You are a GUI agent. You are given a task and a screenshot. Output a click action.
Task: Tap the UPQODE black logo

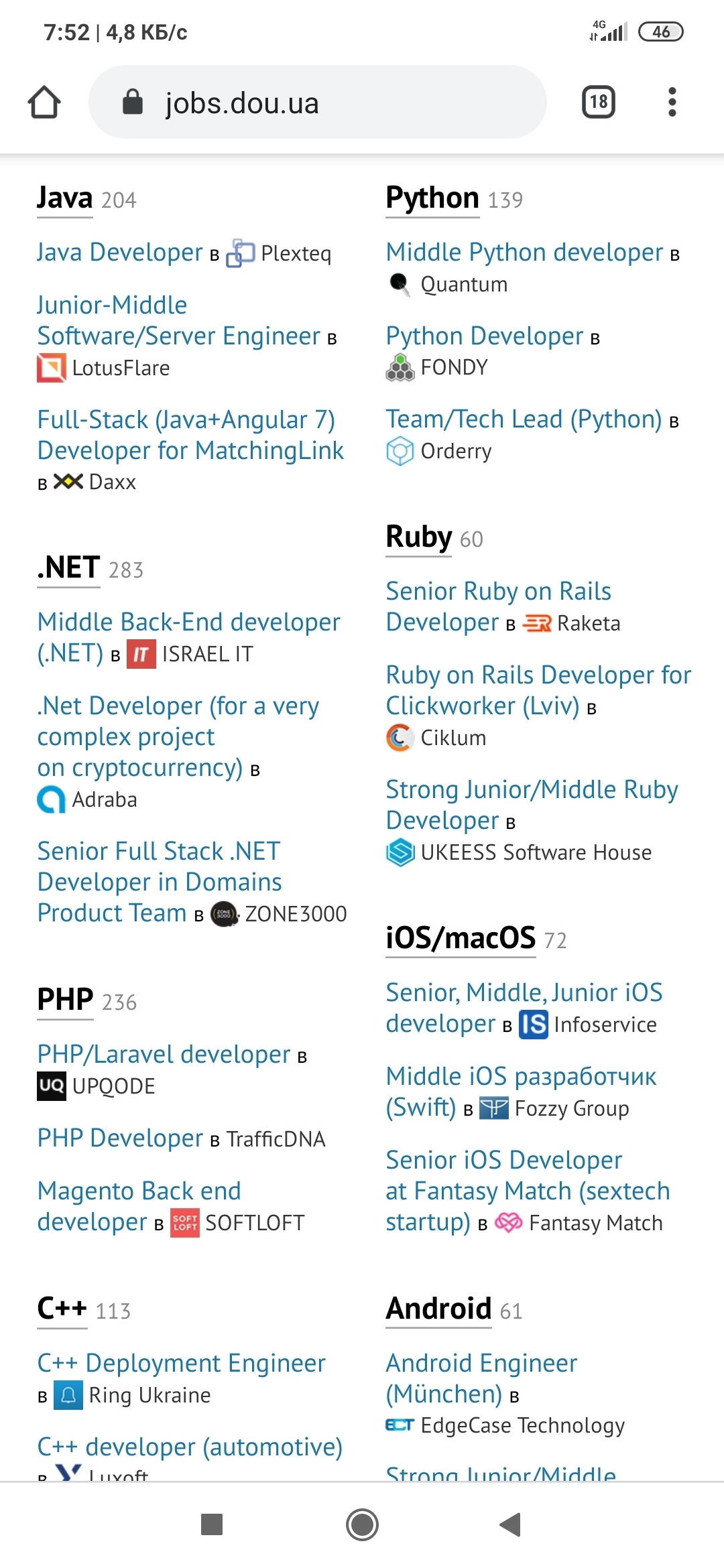(x=52, y=1086)
